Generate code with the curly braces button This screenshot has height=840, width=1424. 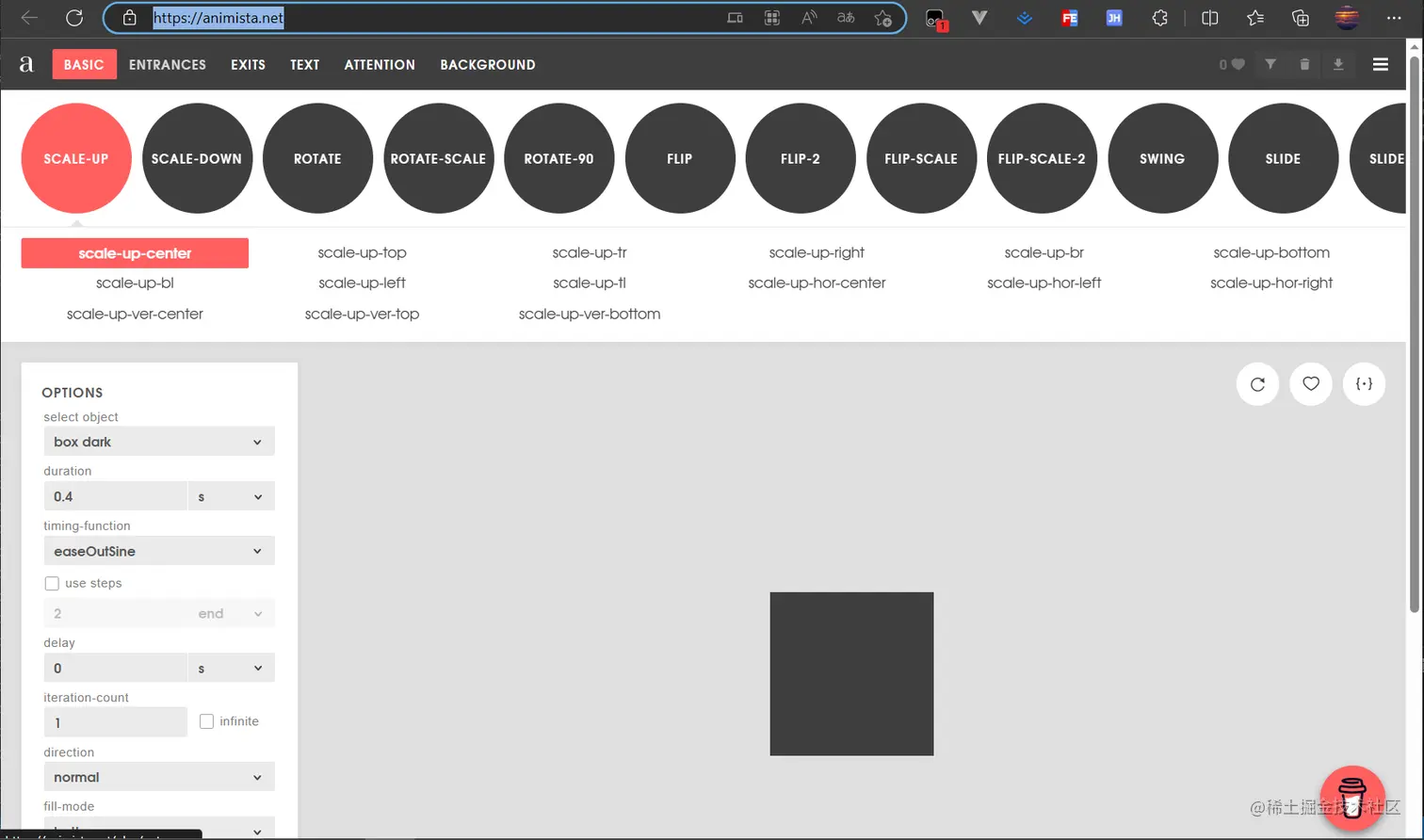(x=1364, y=384)
